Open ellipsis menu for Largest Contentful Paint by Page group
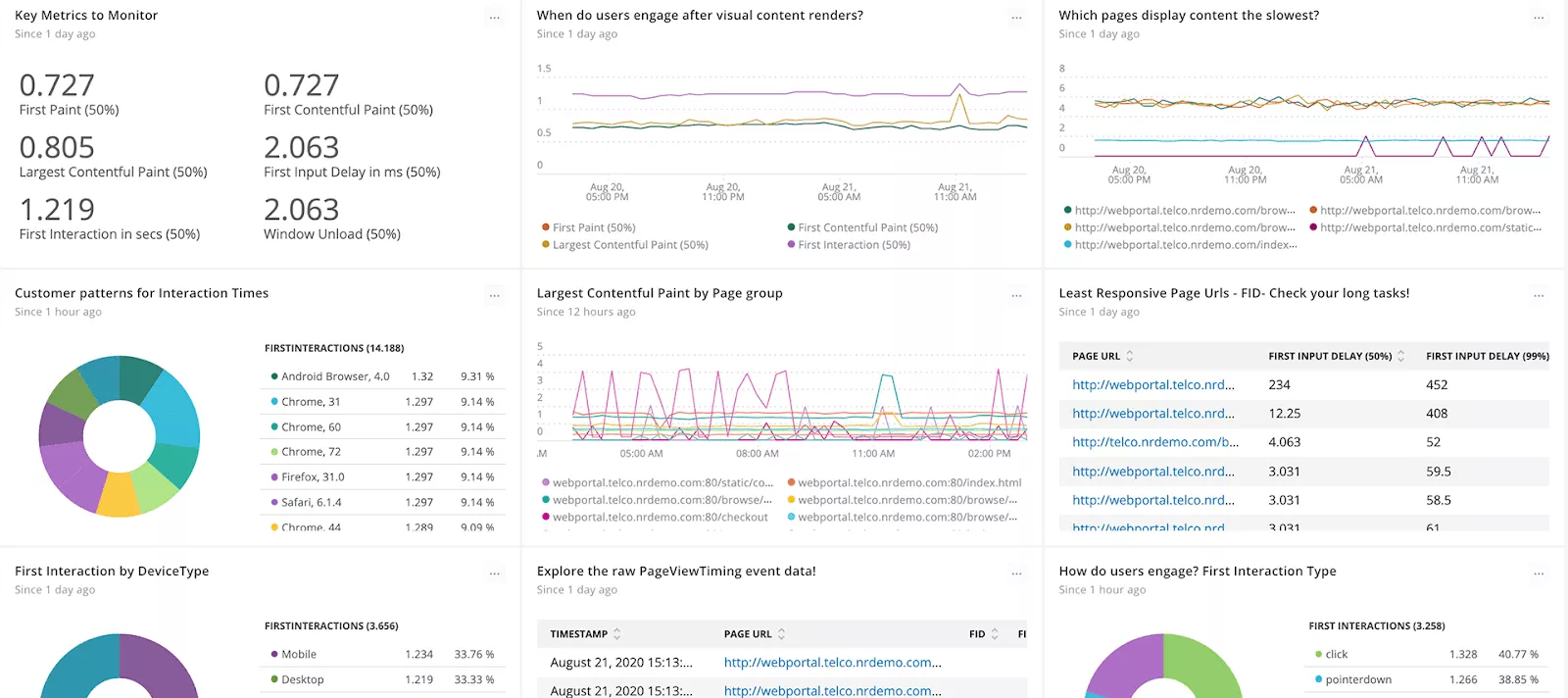 coord(1016,294)
